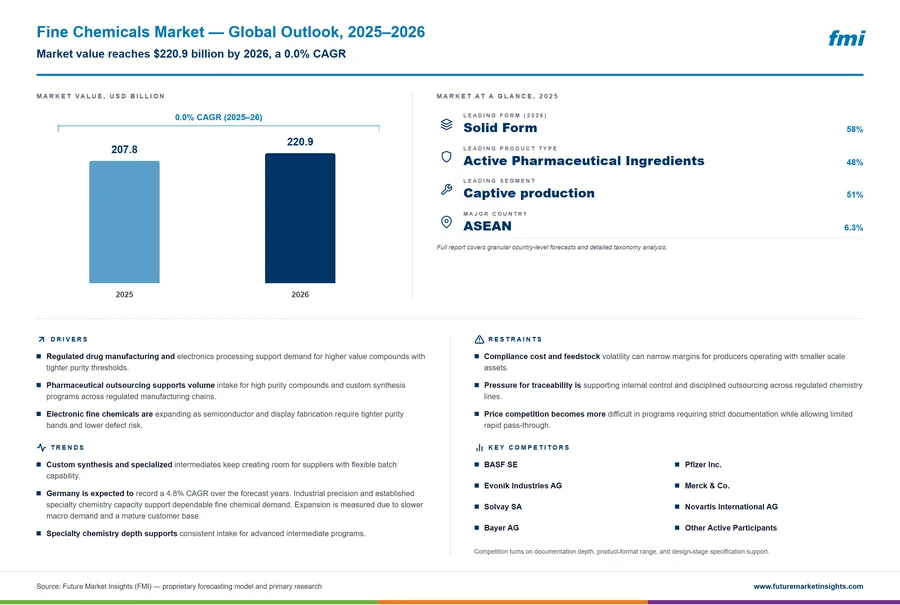Click the 48% figure

coord(854,162)
